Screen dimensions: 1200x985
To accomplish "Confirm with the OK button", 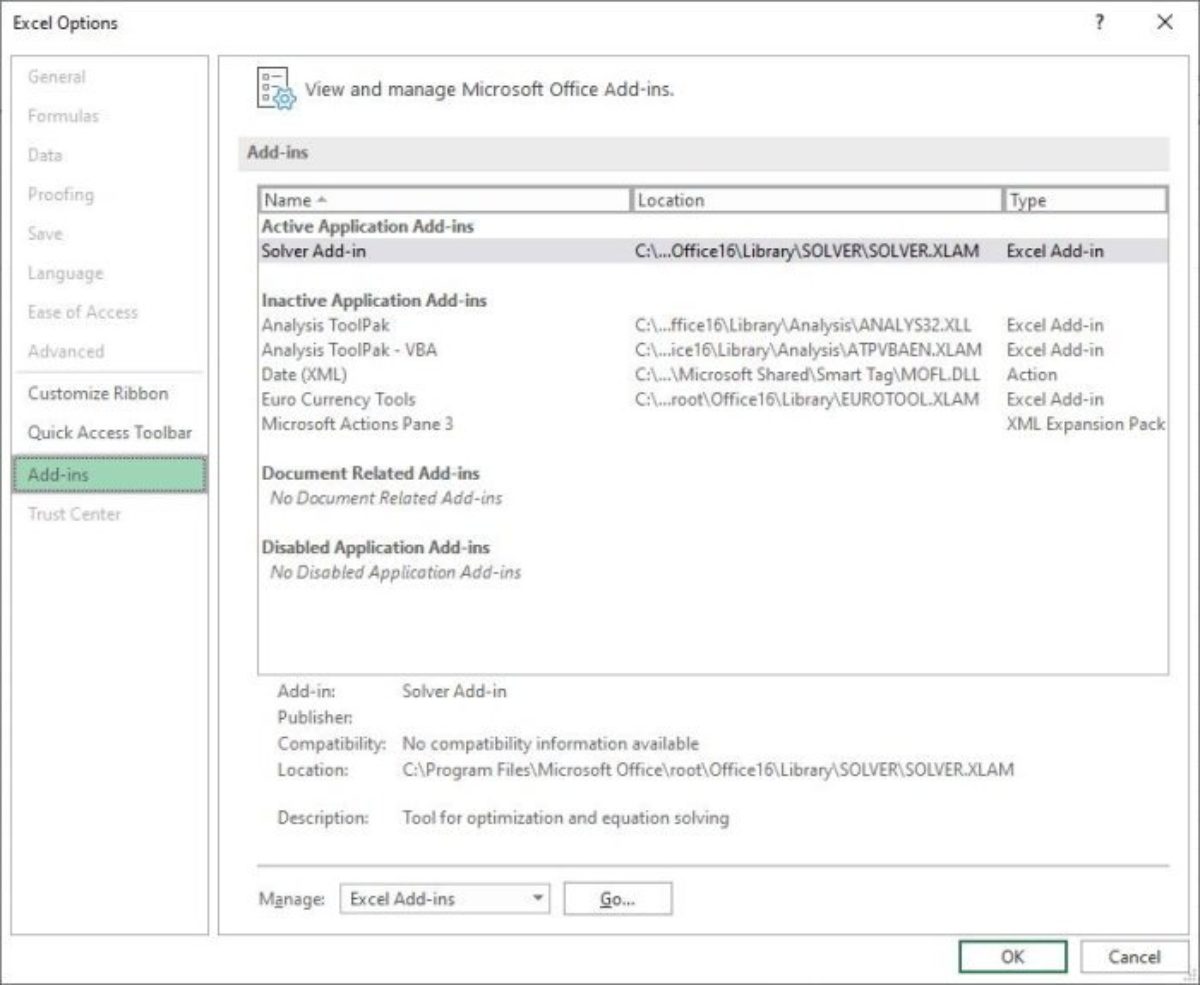I will click(1012, 957).
